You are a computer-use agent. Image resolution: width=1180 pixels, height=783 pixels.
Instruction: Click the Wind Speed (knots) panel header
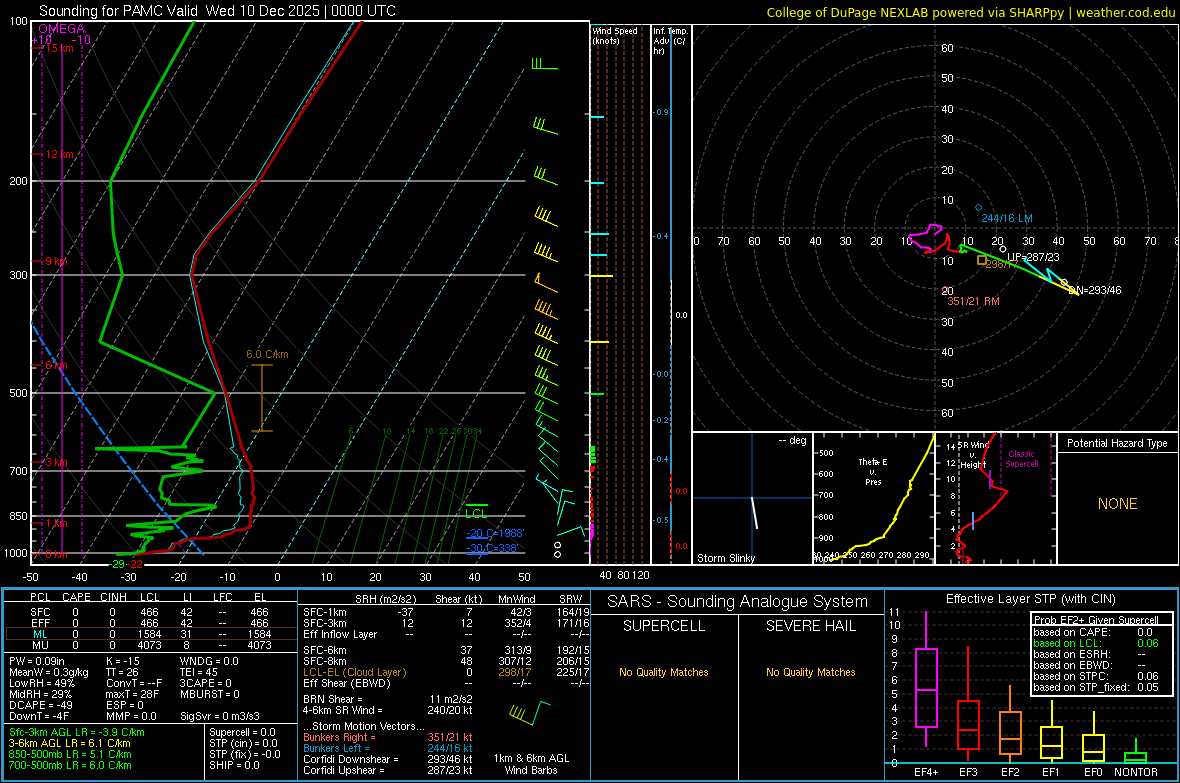(x=615, y=35)
